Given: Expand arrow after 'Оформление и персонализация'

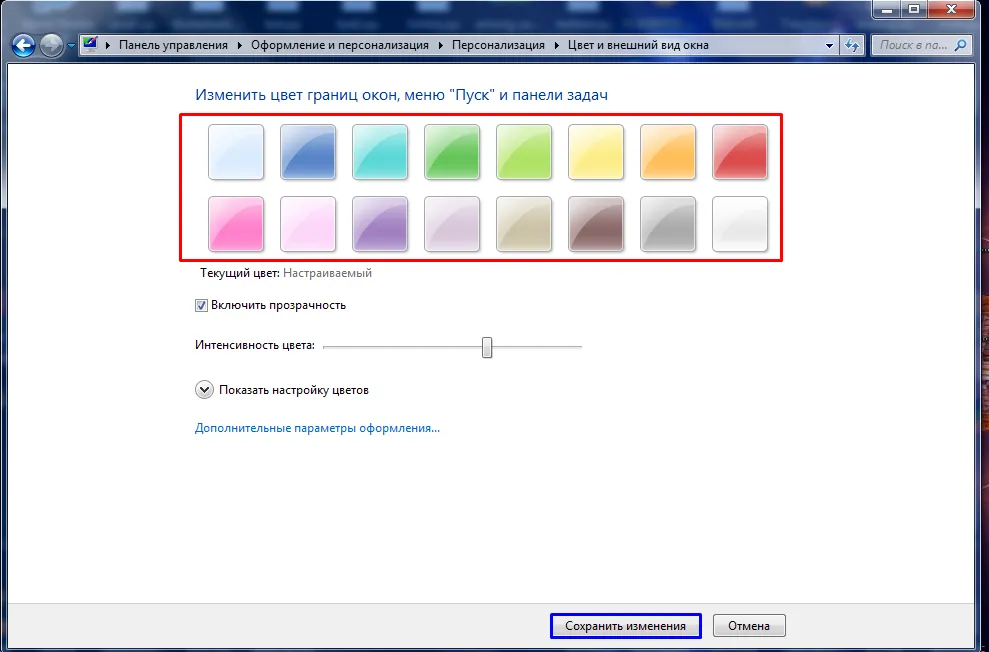Looking at the screenshot, I should pyautogui.click(x=441, y=45).
